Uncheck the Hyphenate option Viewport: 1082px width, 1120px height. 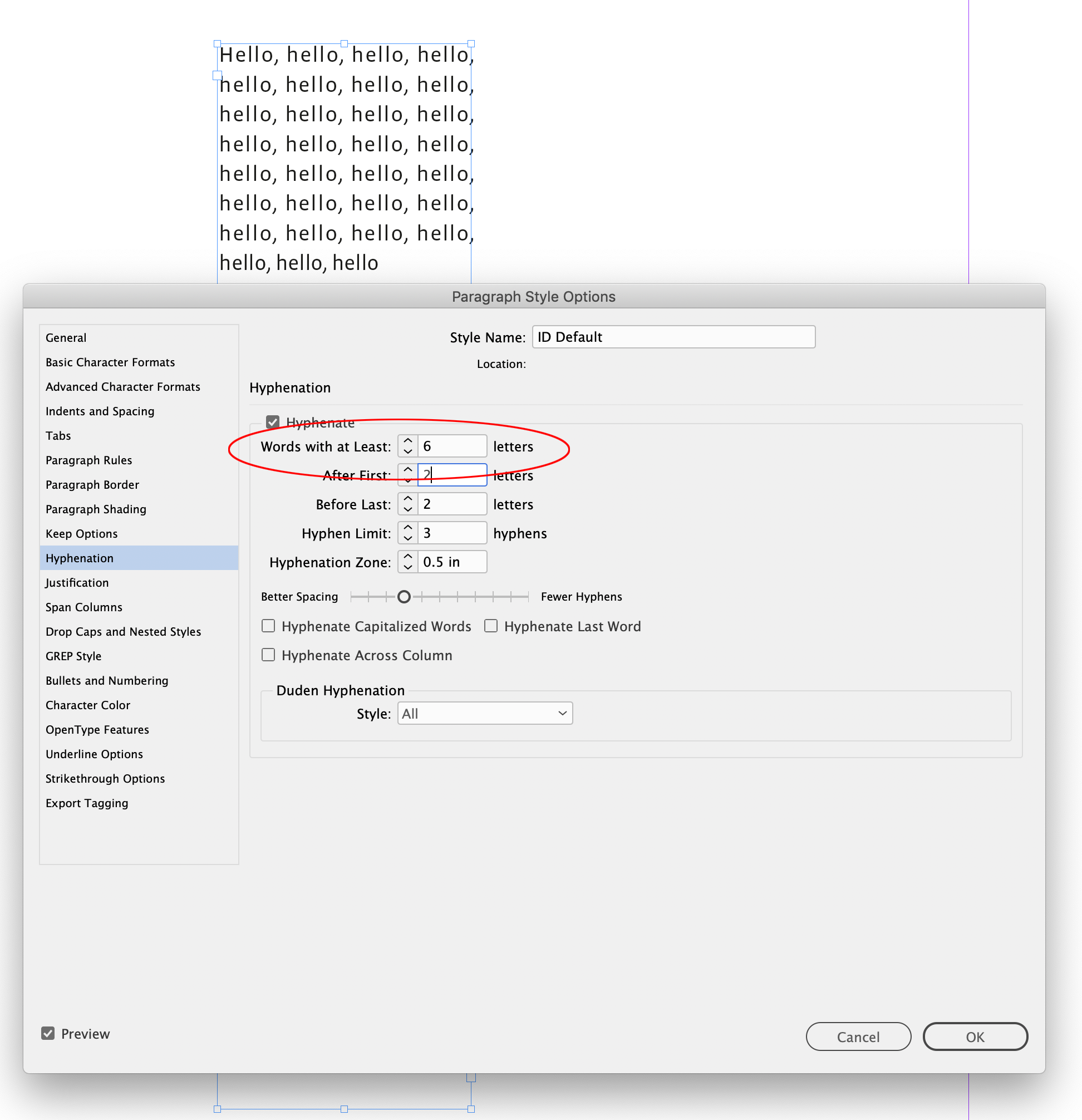pyautogui.click(x=273, y=423)
